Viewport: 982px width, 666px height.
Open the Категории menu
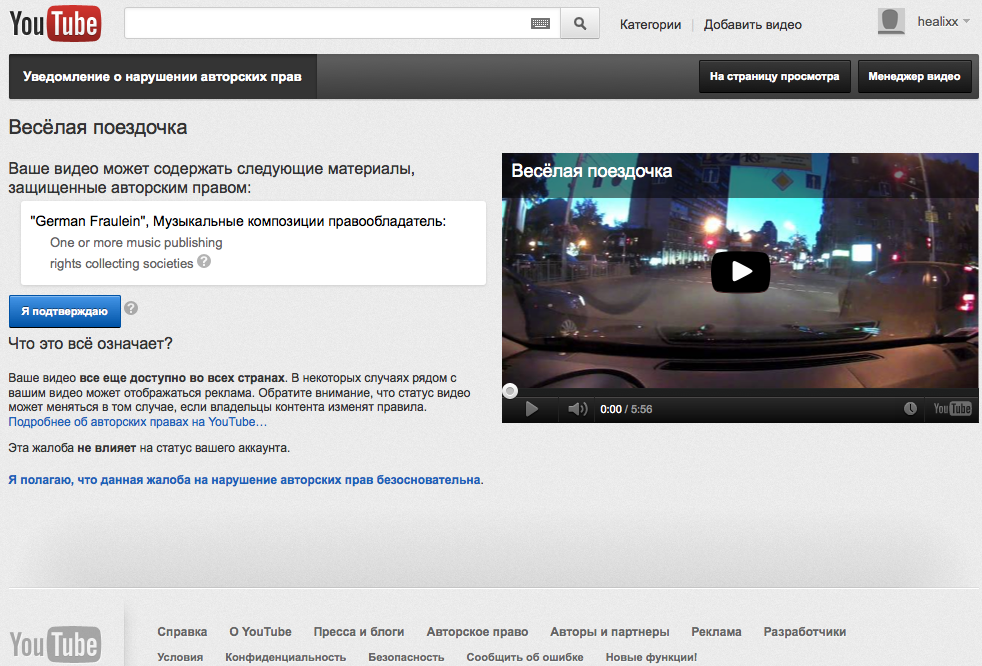click(x=650, y=25)
